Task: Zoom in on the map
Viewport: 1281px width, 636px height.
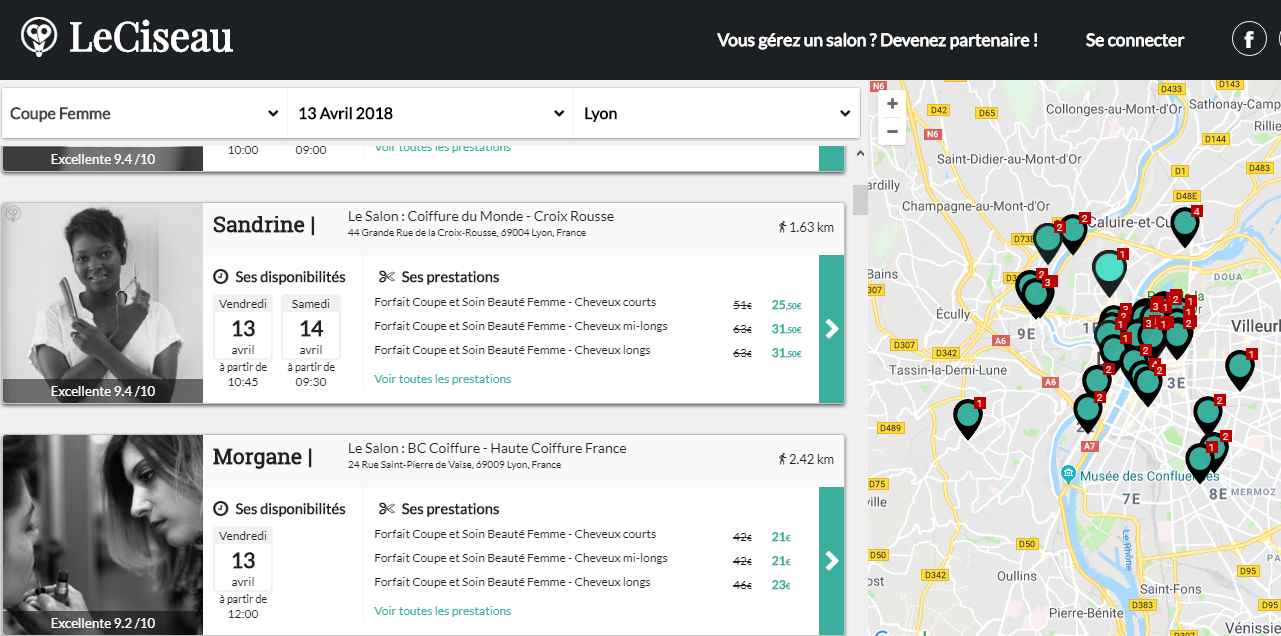Action: point(892,103)
